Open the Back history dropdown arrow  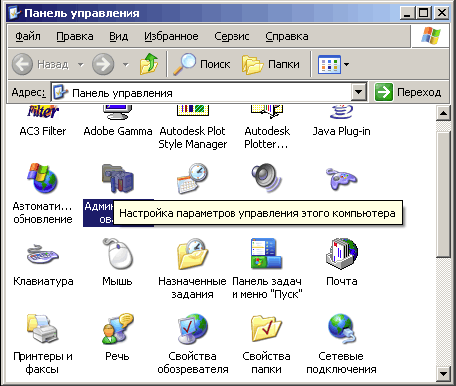click(x=81, y=64)
